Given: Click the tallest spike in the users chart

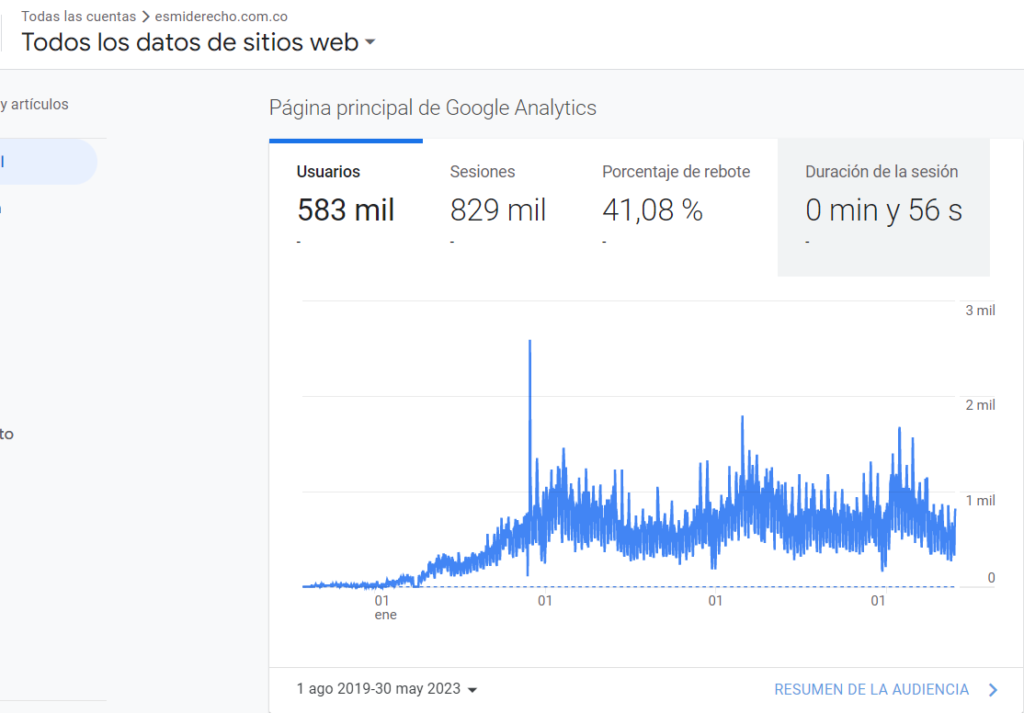Looking at the screenshot, I should tap(529, 345).
